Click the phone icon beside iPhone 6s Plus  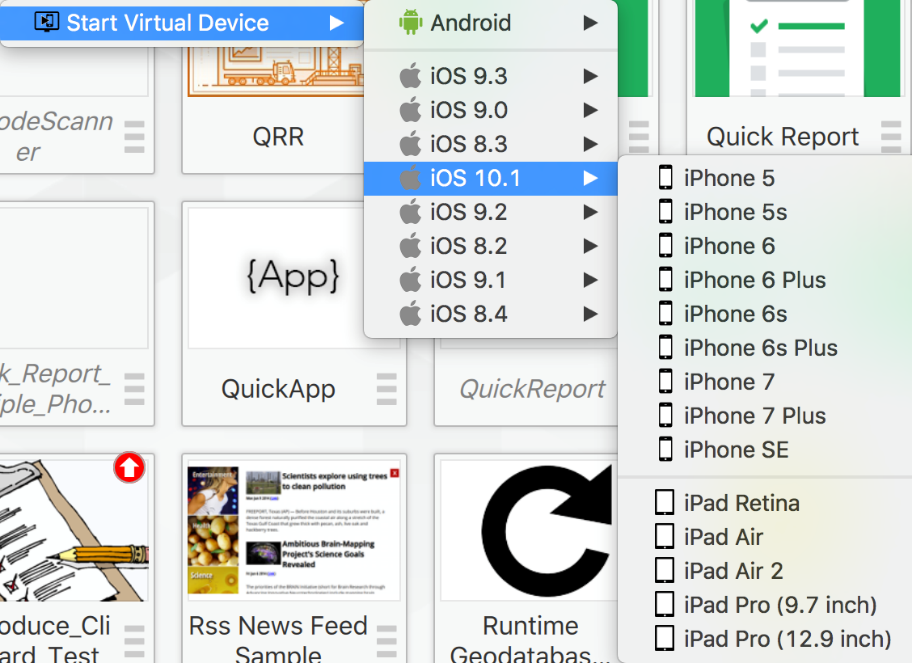click(x=665, y=348)
